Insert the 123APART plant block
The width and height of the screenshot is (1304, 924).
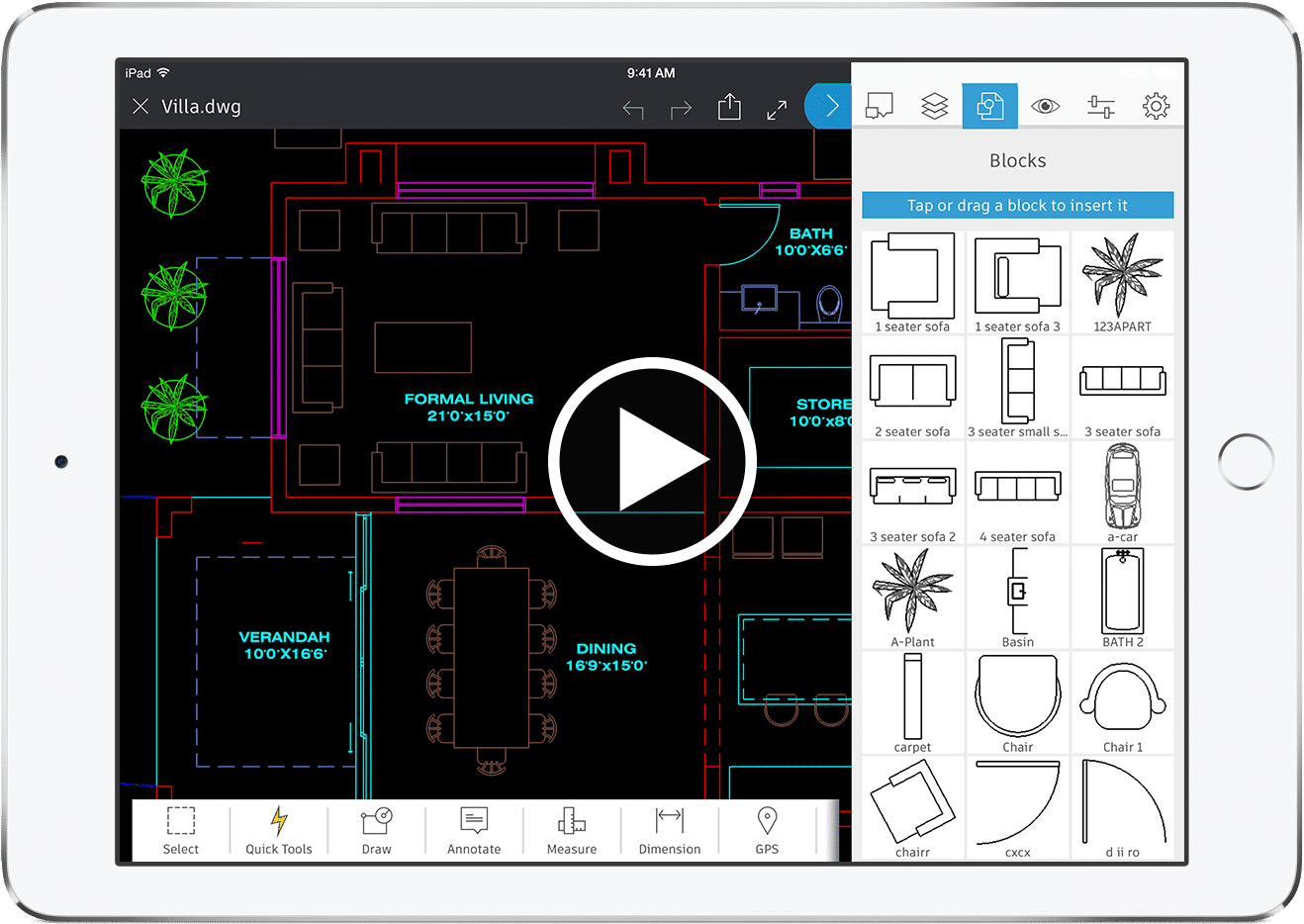1123,283
